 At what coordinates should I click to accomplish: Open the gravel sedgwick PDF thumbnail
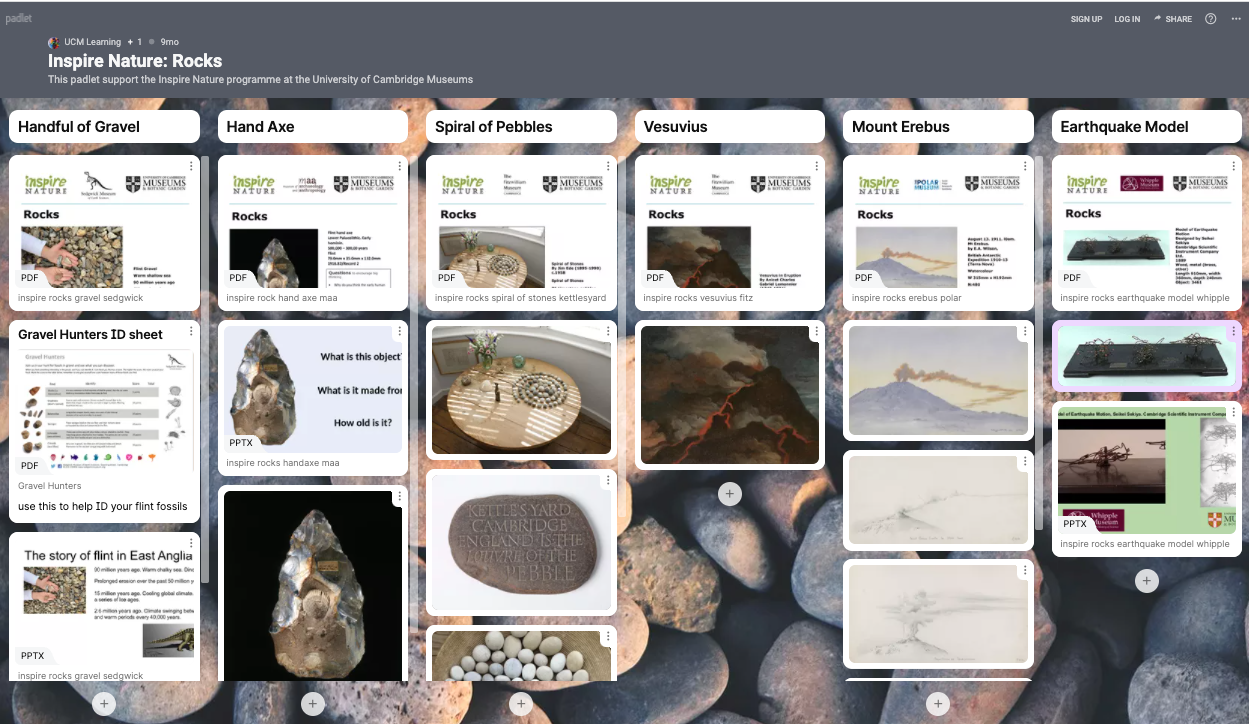pyautogui.click(x=105, y=223)
